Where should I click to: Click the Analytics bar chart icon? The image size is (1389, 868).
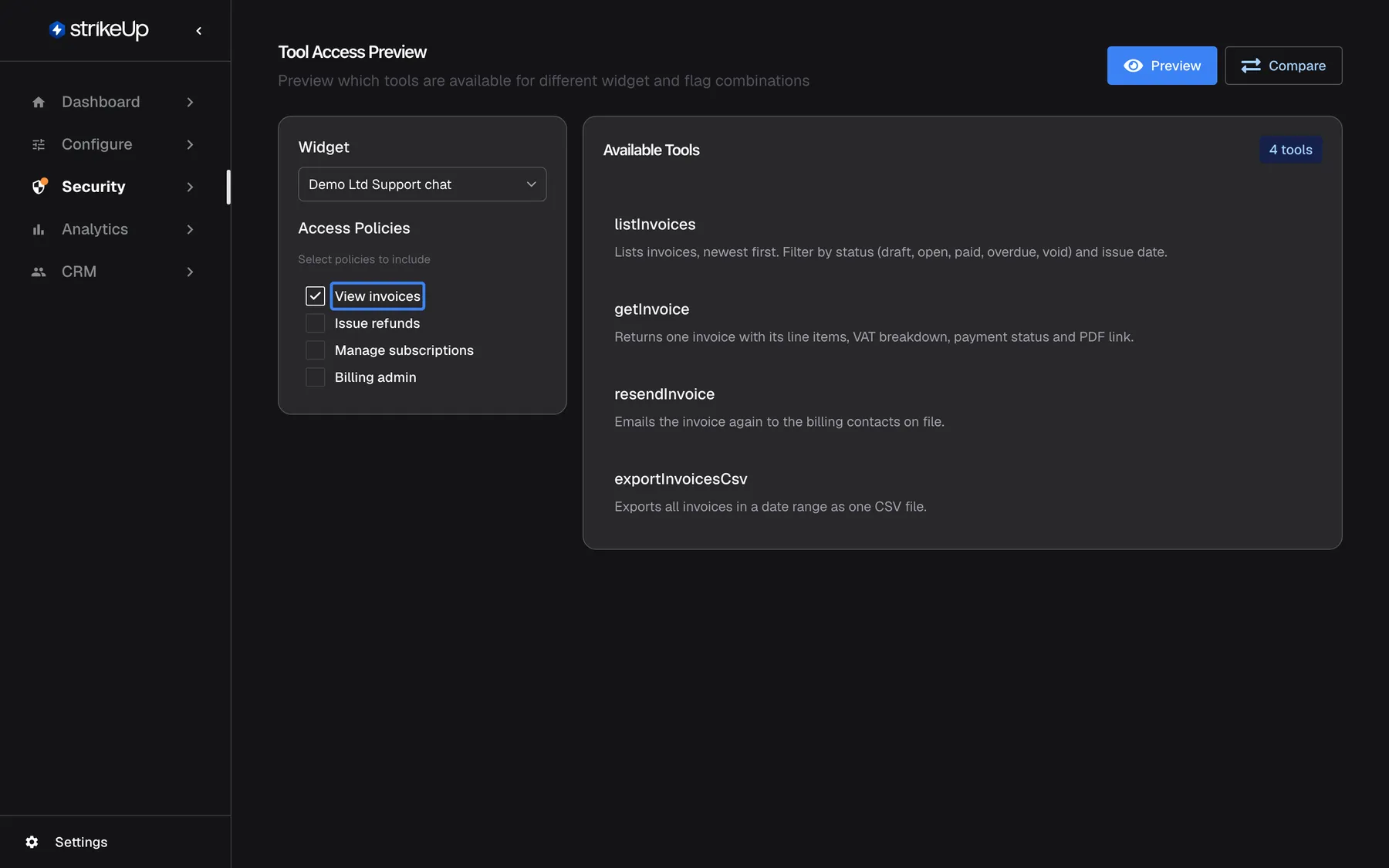39,229
